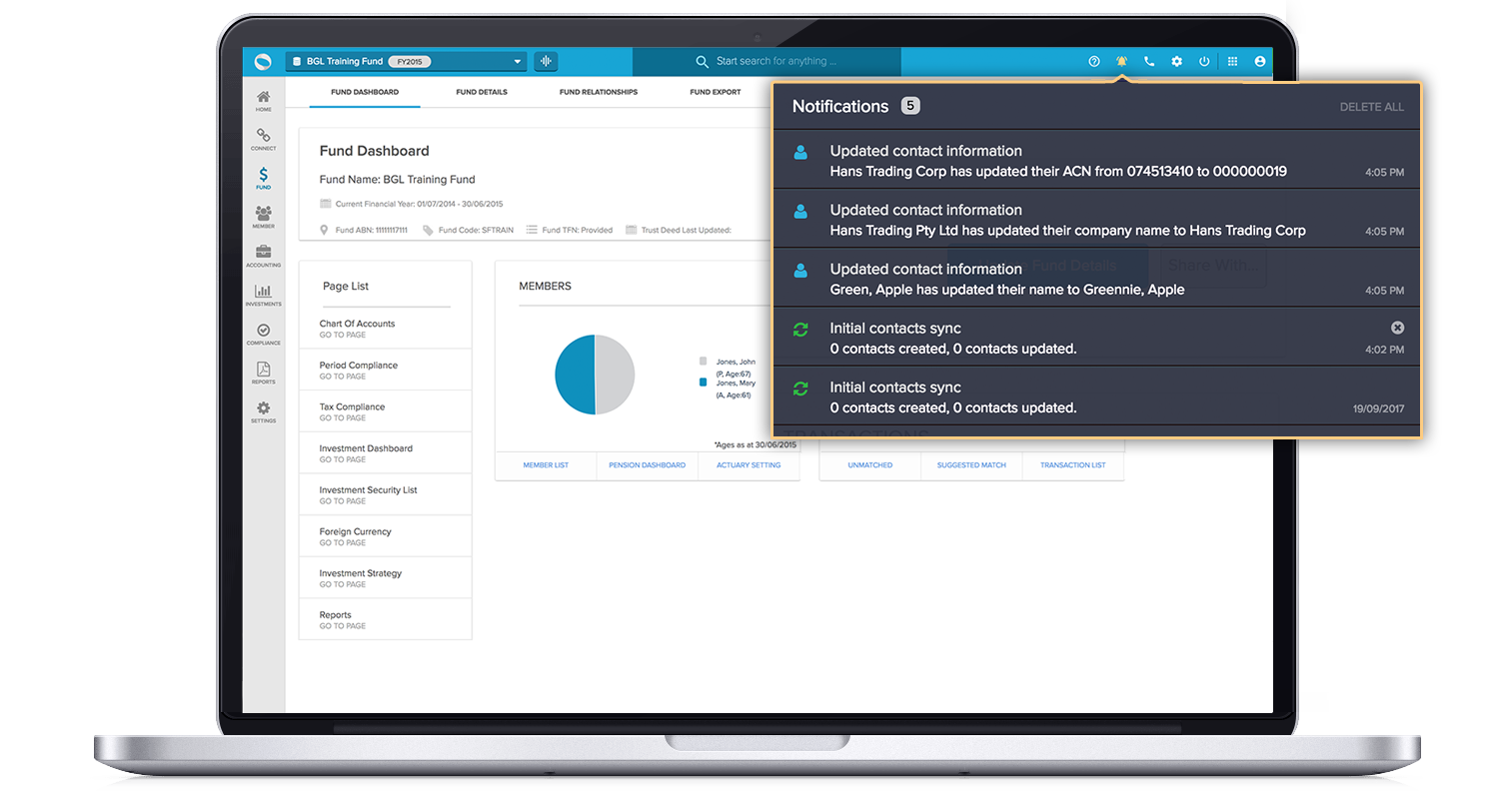1512x791 pixels.
Task: Open Reports from the sidebar
Action: pos(263,372)
